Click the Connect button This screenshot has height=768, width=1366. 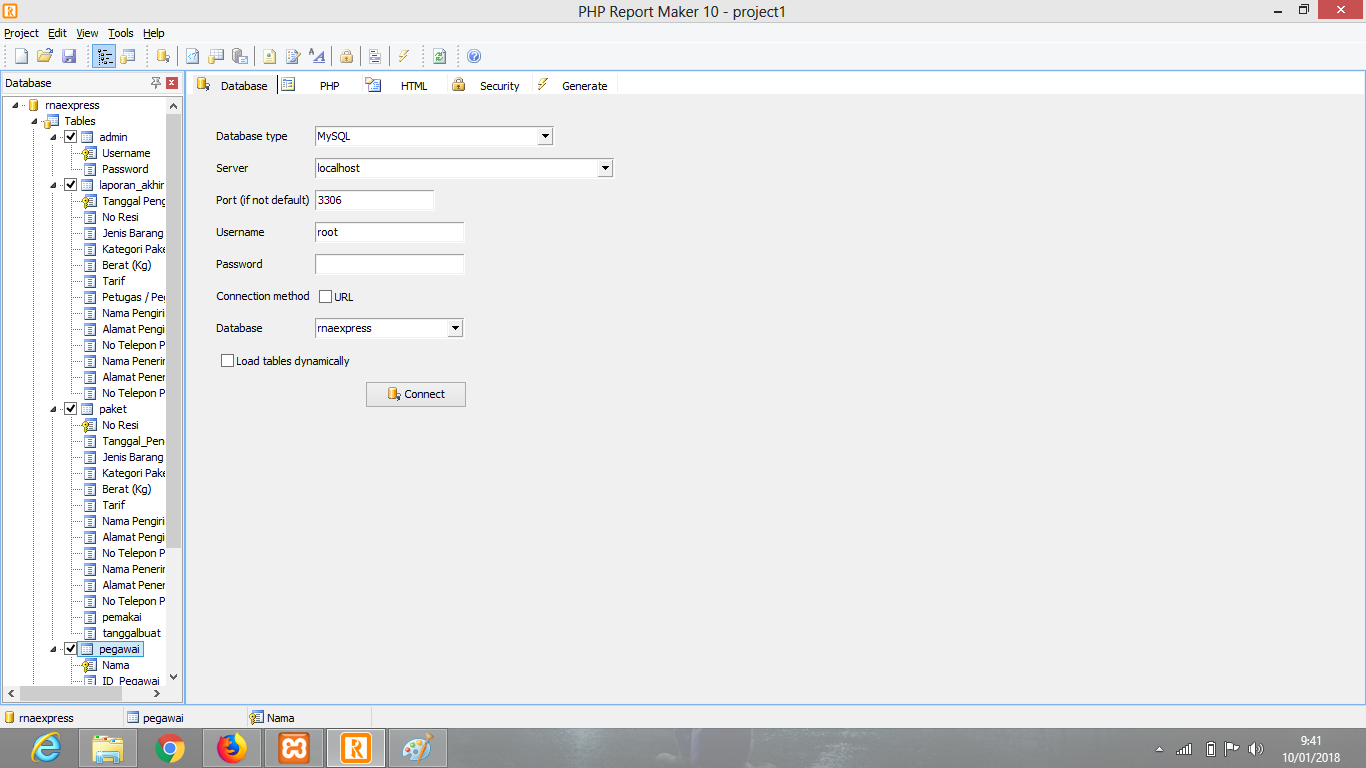416,394
